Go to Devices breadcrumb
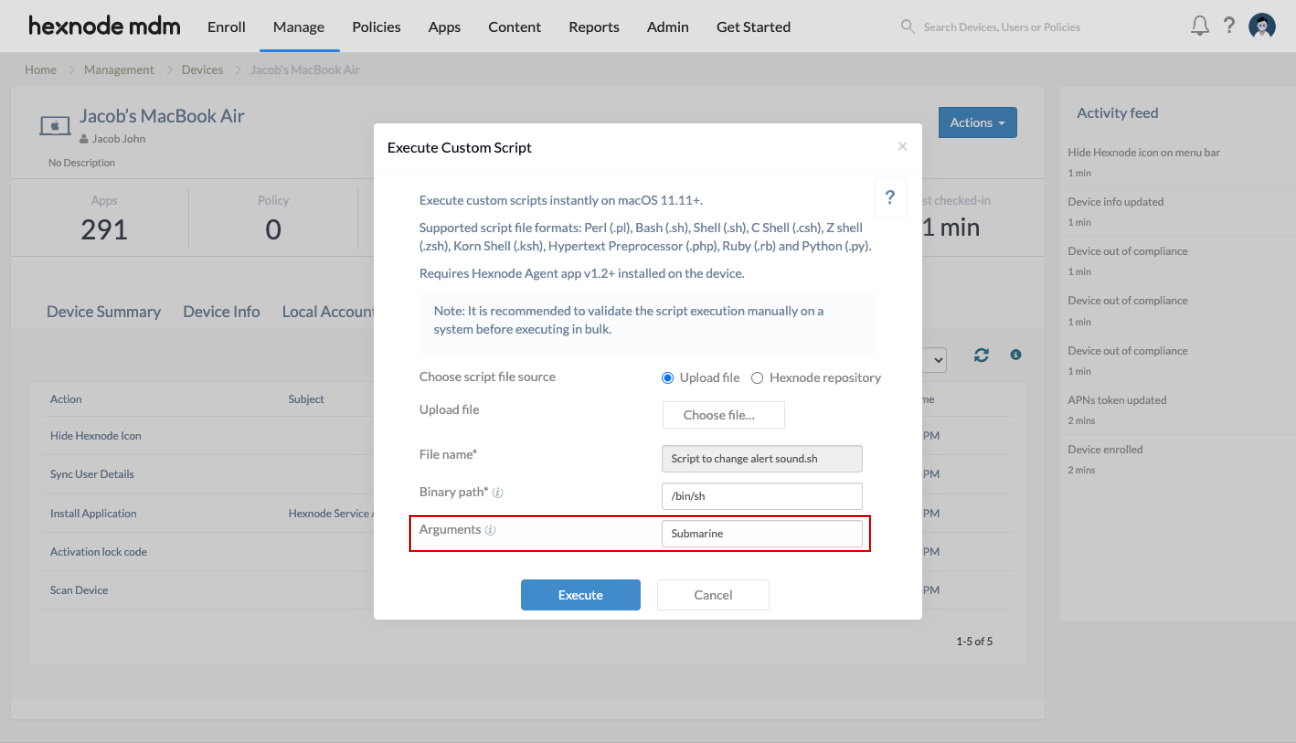This screenshot has height=743, width=1296. pyautogui.click(x=202, y=70)
